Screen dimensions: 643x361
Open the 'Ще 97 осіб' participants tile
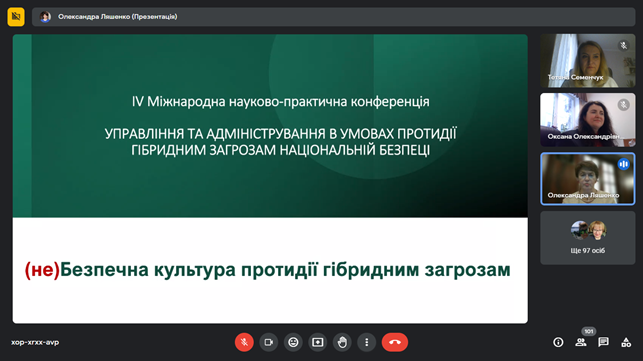(588, 238)
